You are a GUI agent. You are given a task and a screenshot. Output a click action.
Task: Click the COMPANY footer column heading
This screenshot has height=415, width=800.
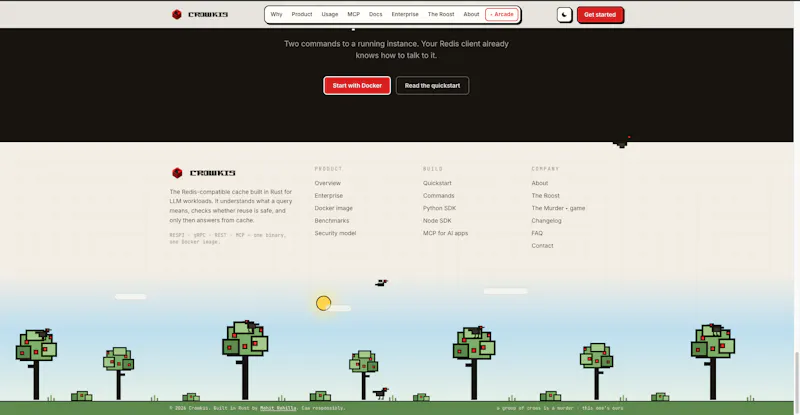[545, 168]
